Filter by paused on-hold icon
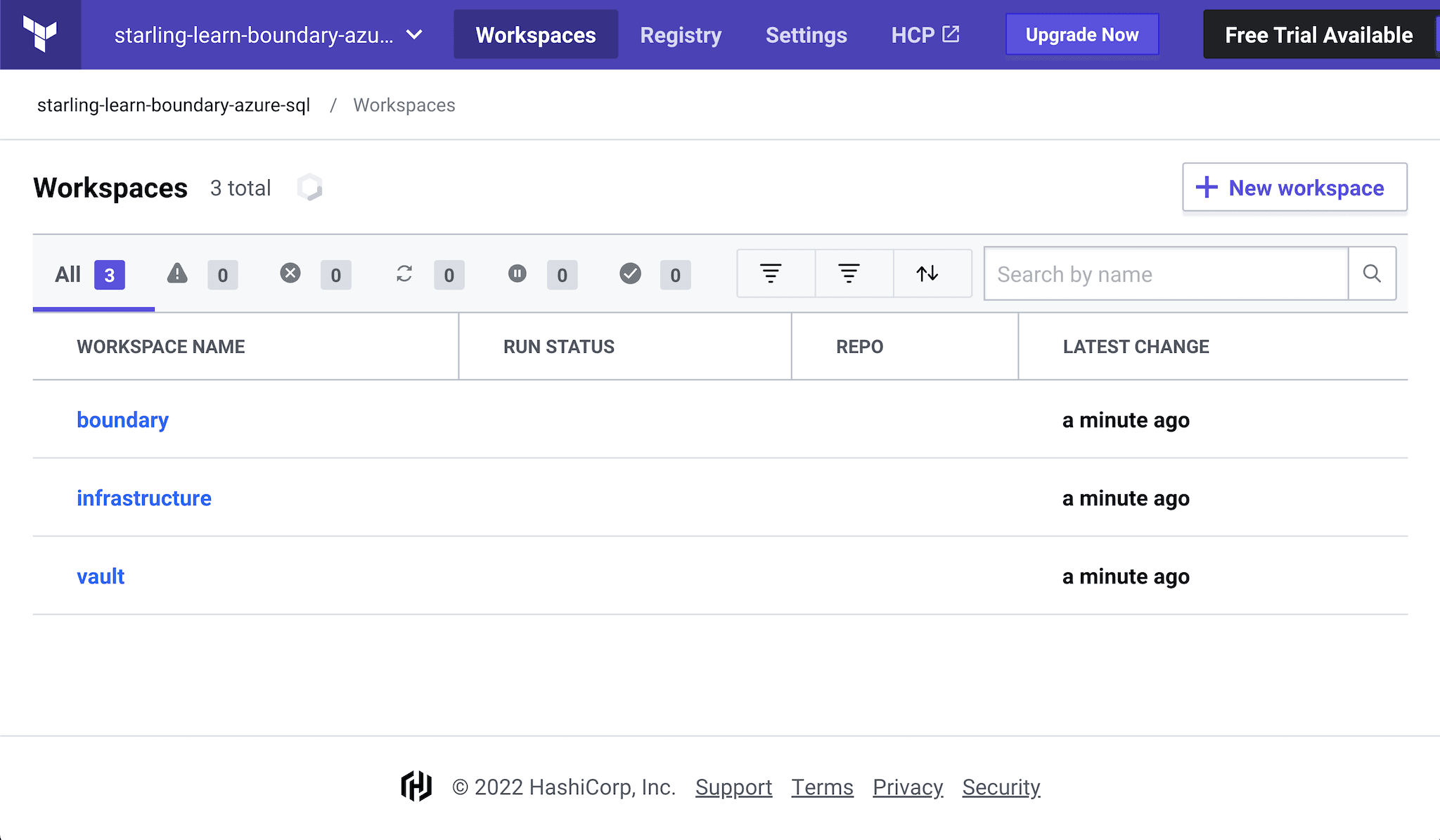Viewport: 1440px width, 840px height. pyautogui.click(x=517, y=273)
